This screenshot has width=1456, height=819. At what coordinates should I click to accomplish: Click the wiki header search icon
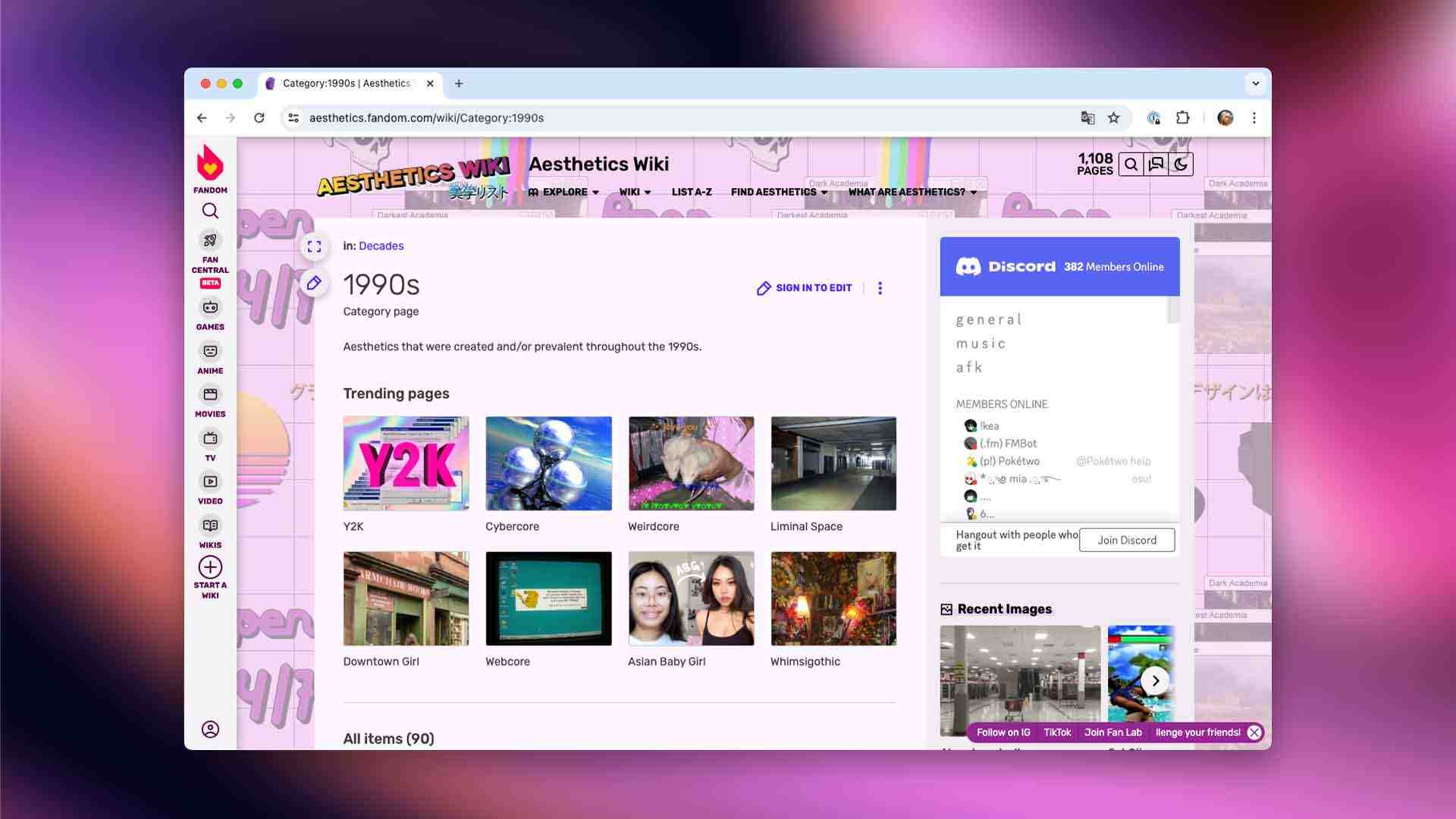(x=1131, y=165)
